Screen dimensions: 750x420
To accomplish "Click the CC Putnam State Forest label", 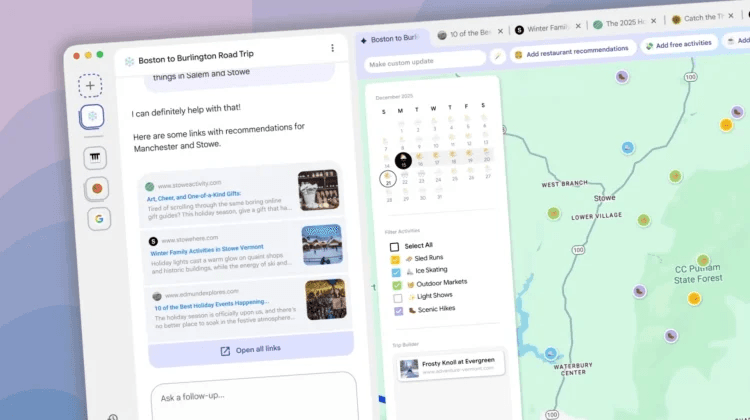I will (698, 274).
